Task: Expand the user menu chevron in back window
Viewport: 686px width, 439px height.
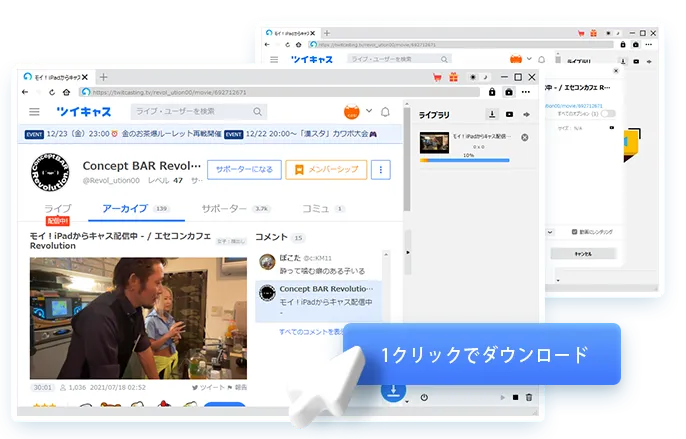Action: (529, 58)
